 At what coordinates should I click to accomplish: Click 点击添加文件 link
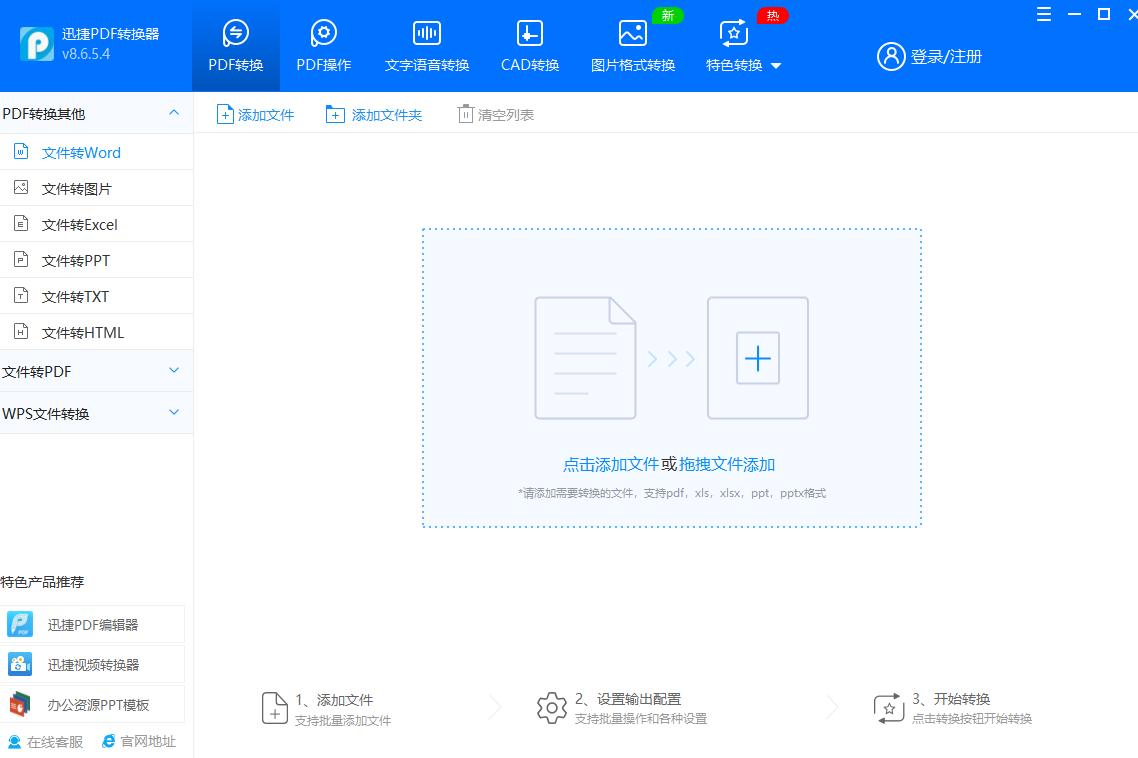point(610,465)
